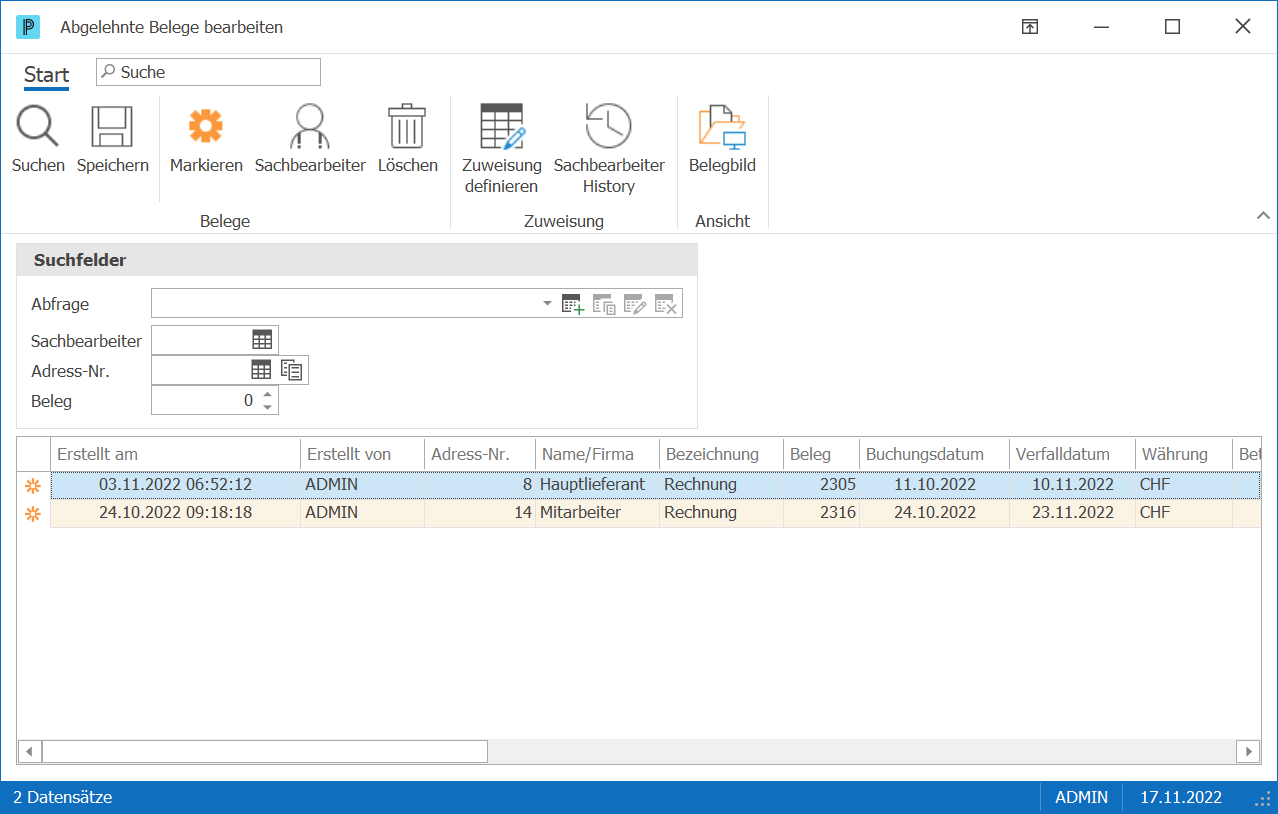Click the 2 Datensätze status bar entry
The image size is (1278, 814).
[x=63, y=798]
